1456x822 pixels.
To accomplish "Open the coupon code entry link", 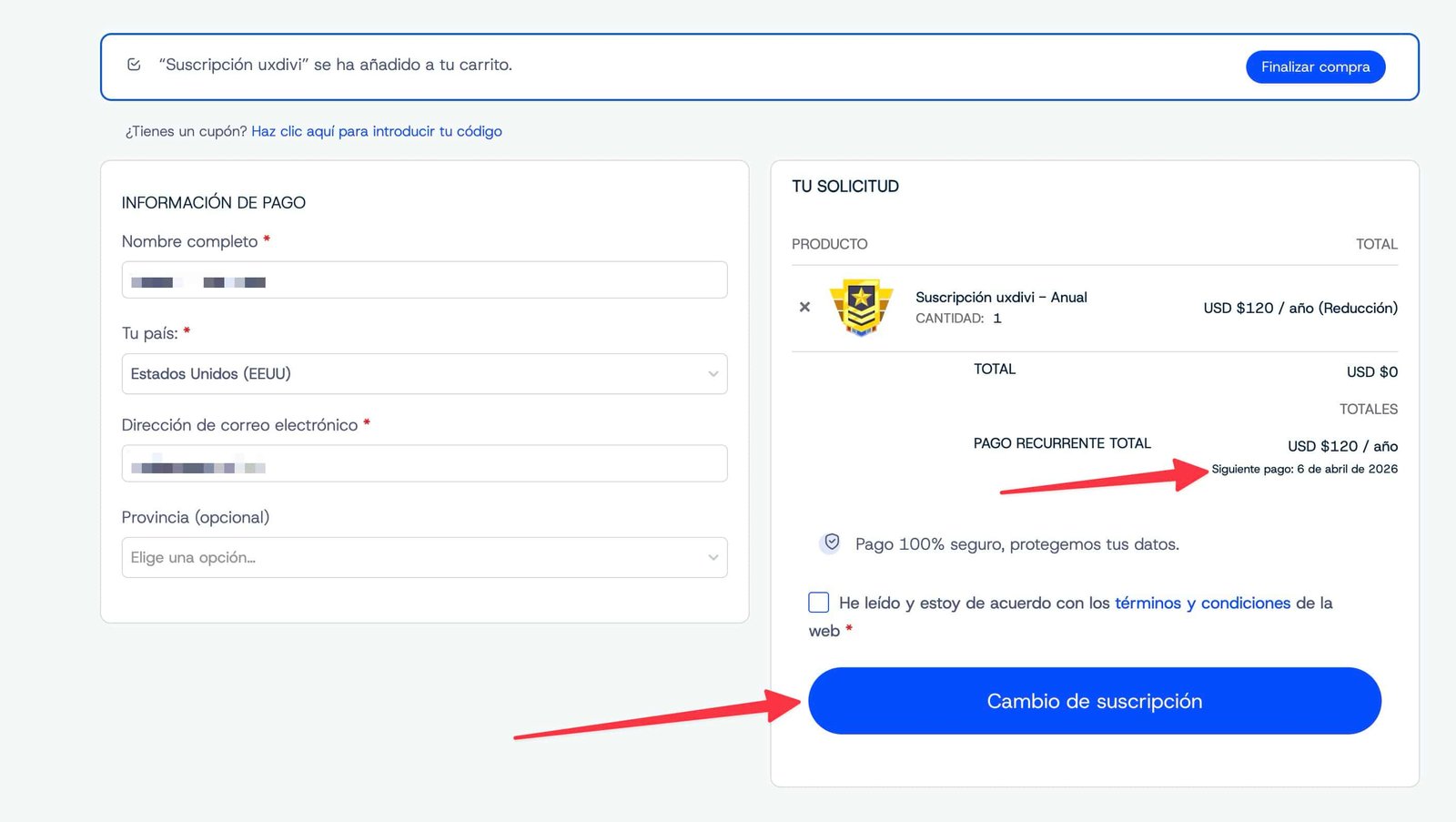I will (x=376, y=131).
